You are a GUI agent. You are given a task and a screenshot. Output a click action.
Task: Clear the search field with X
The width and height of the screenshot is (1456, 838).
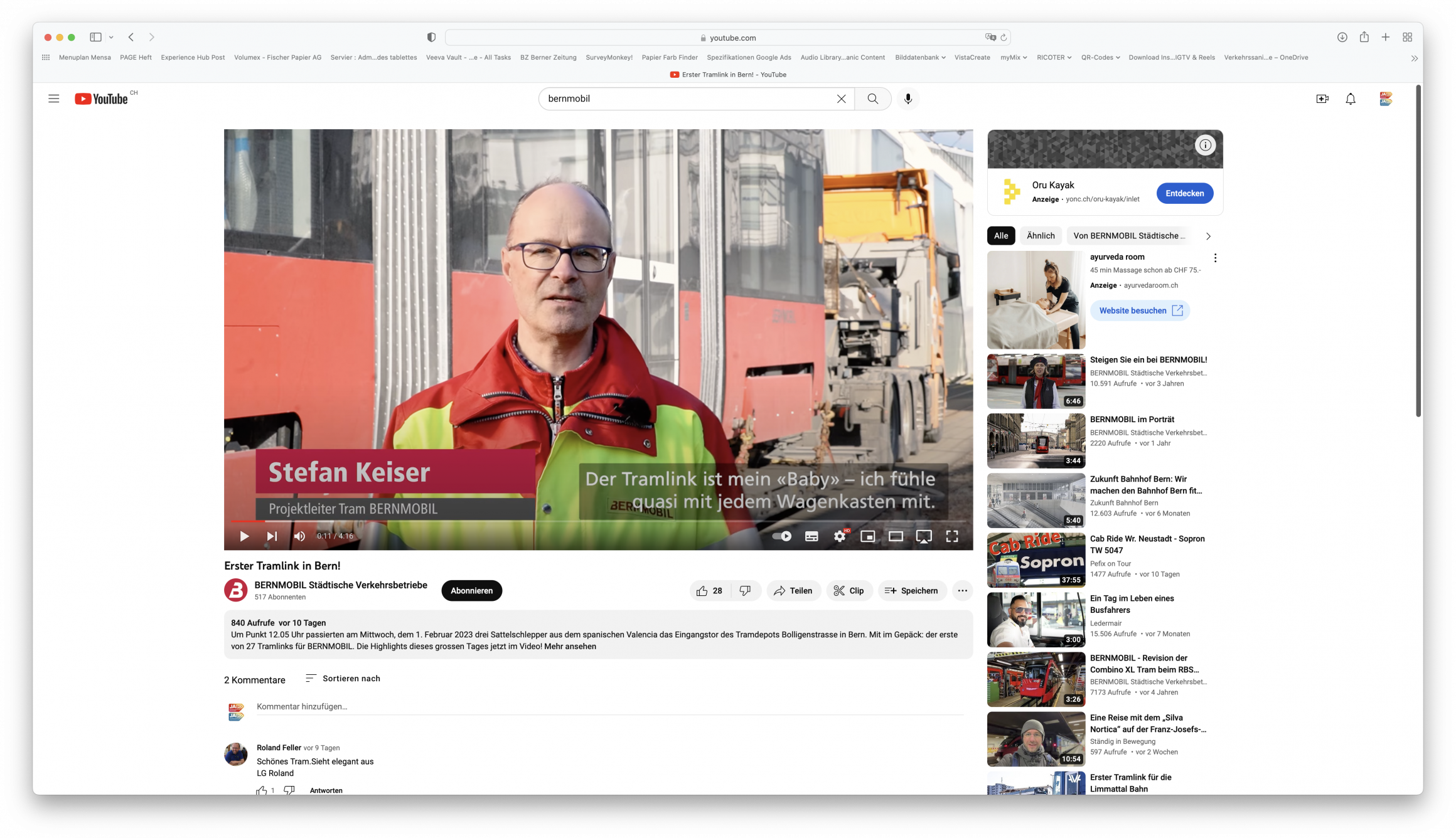point(841,98)
